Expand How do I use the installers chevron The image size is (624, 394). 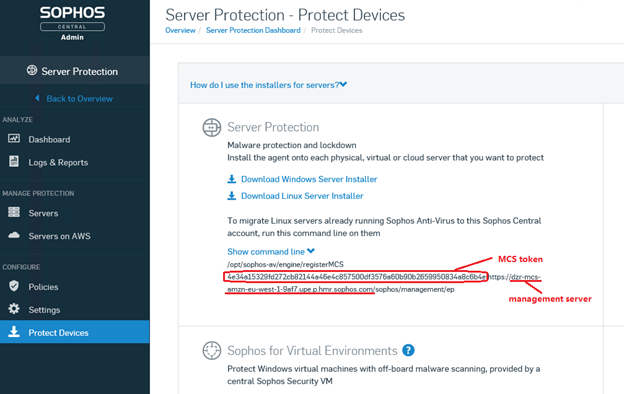coord(343,84)
